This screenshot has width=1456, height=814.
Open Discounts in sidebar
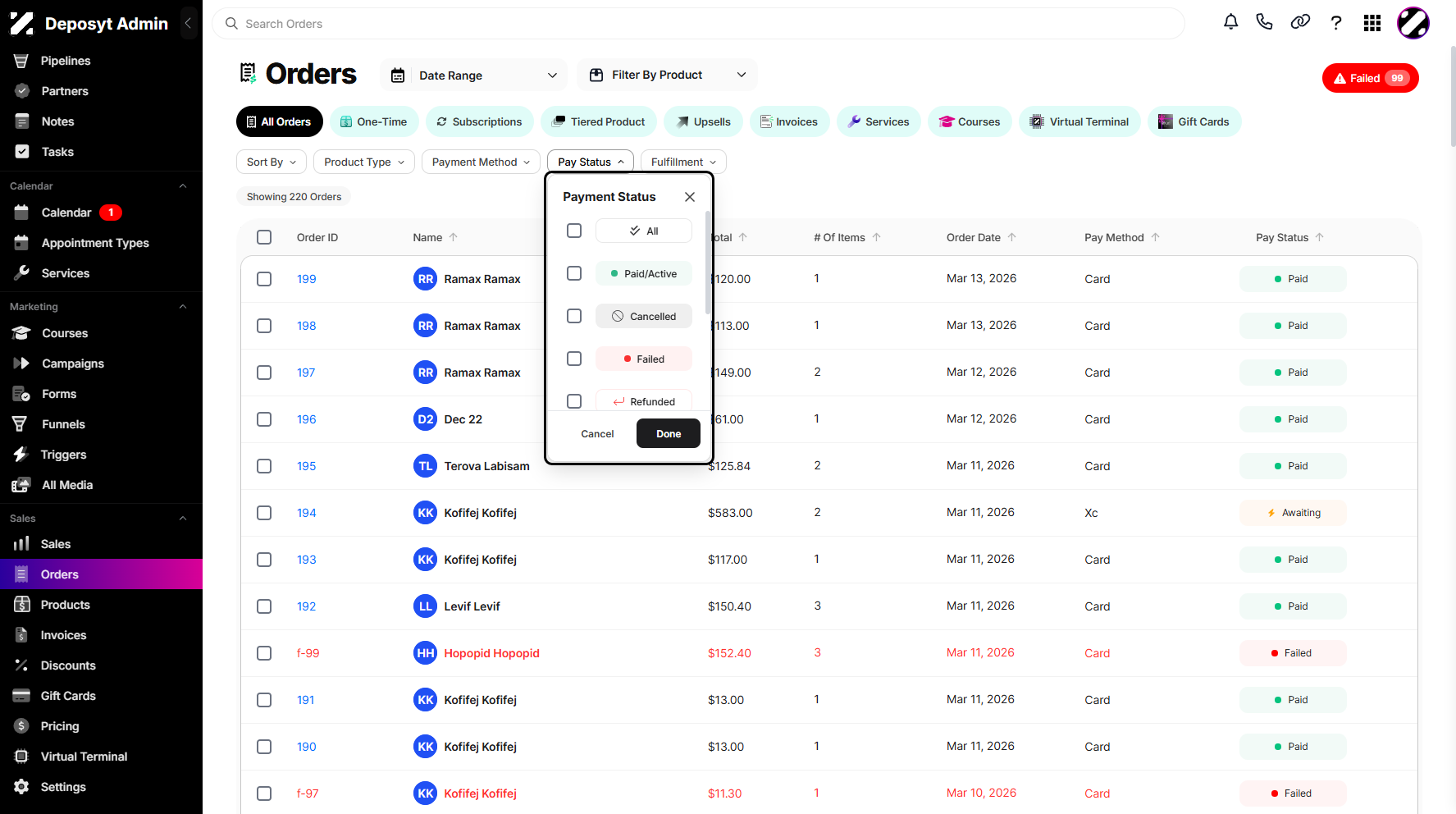pyautogui.click(x=68, y=665)
